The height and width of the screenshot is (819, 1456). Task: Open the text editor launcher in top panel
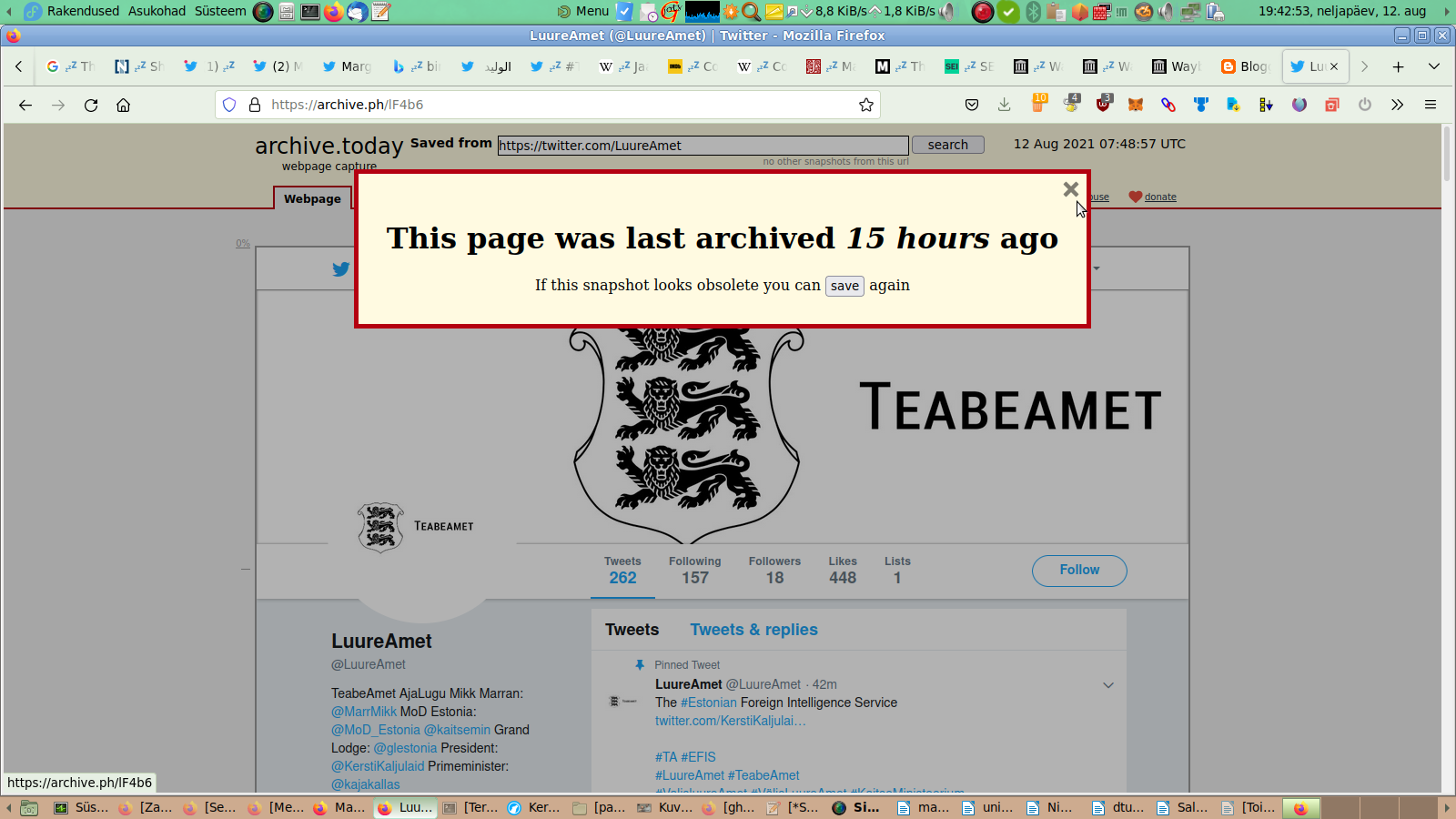pos(381,12)
